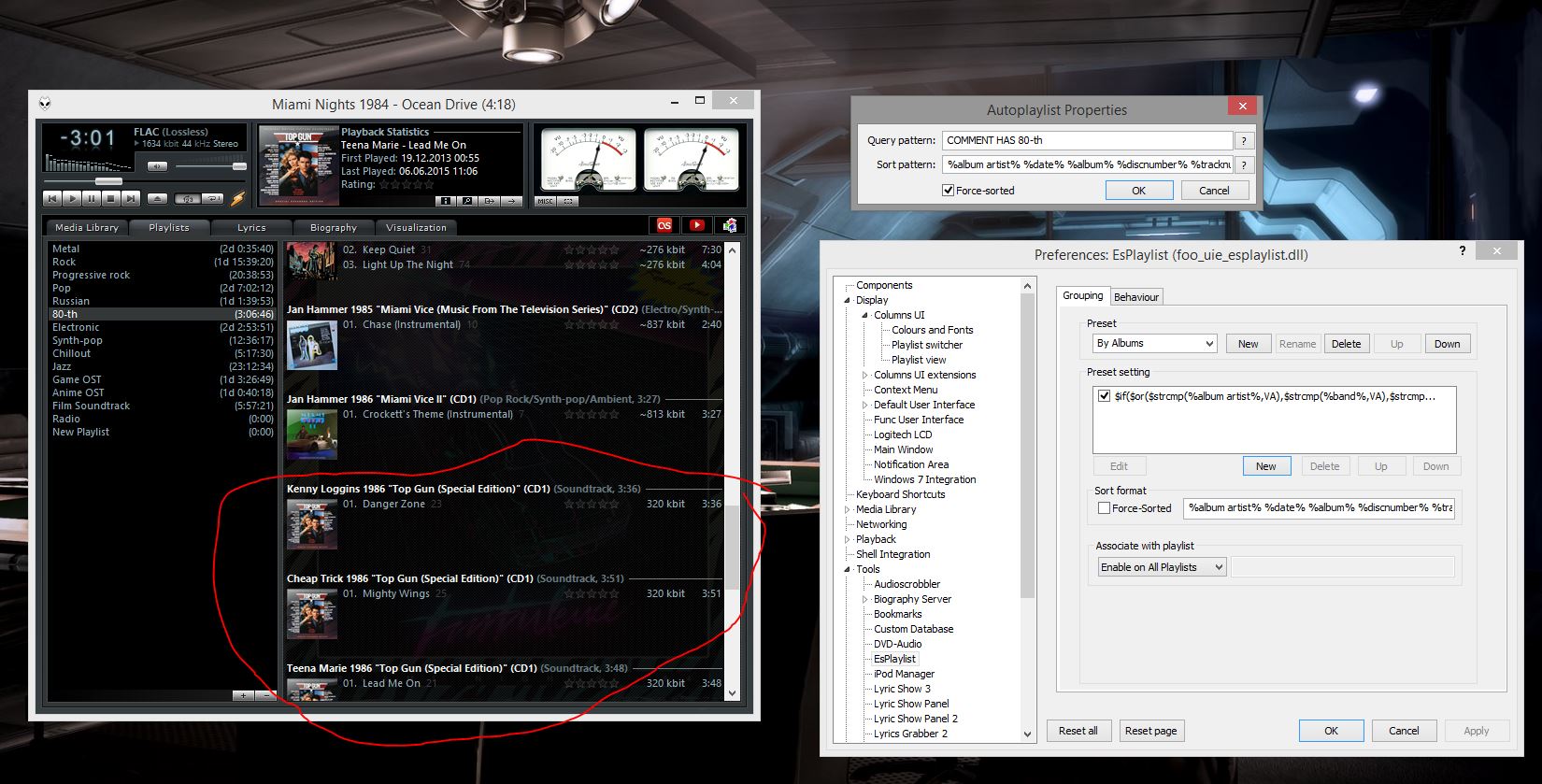Image resolution: width=1542 pixels, height=784 pixels.
Task: Open 'Enable on All Playlists' dropdown
Action: pyautogui.click(x=1162, y=567)
